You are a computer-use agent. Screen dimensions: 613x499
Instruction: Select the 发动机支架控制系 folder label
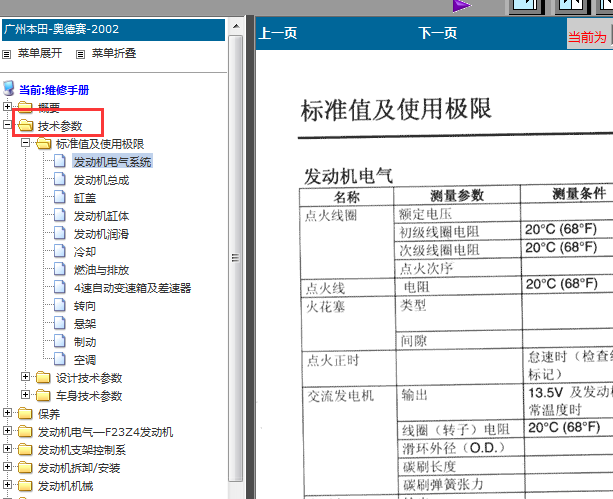pyautogui.click(x=82, y=450)
